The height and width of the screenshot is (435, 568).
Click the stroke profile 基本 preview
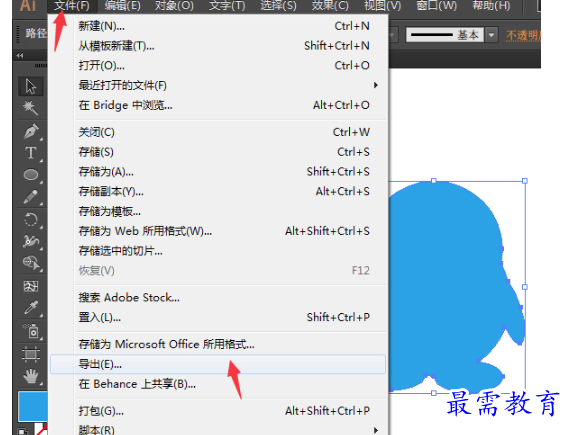[445, 35]
